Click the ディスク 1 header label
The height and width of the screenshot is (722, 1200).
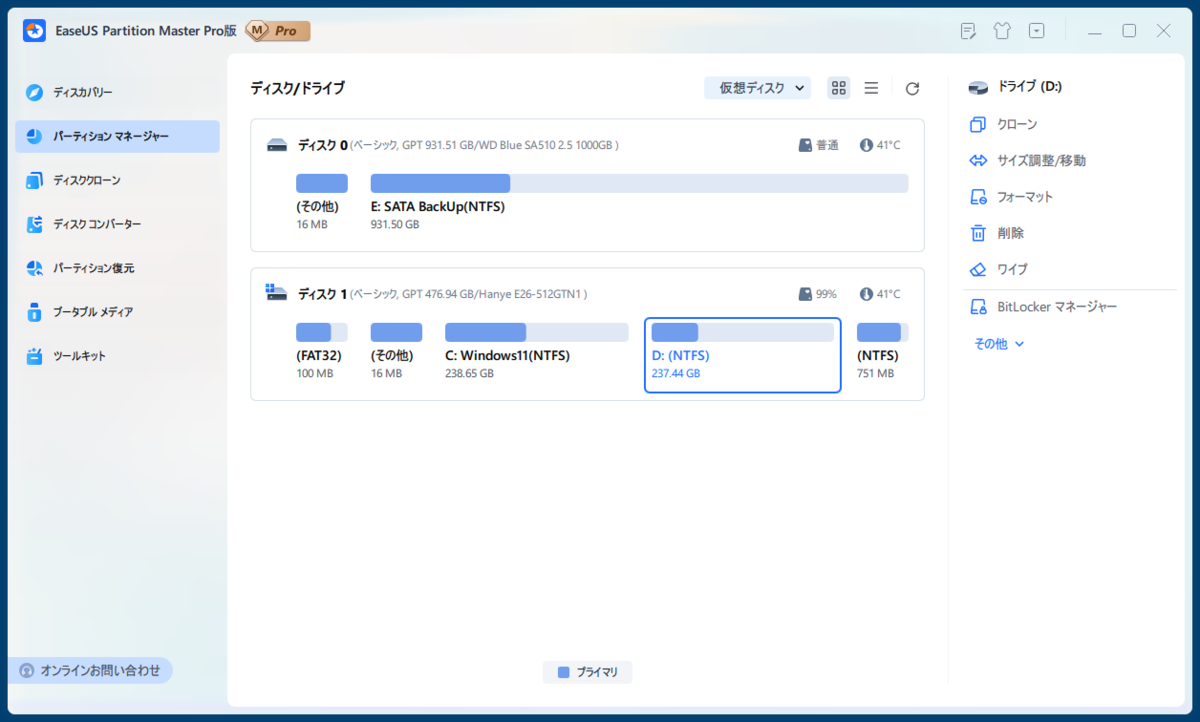[x=323, y=294]
